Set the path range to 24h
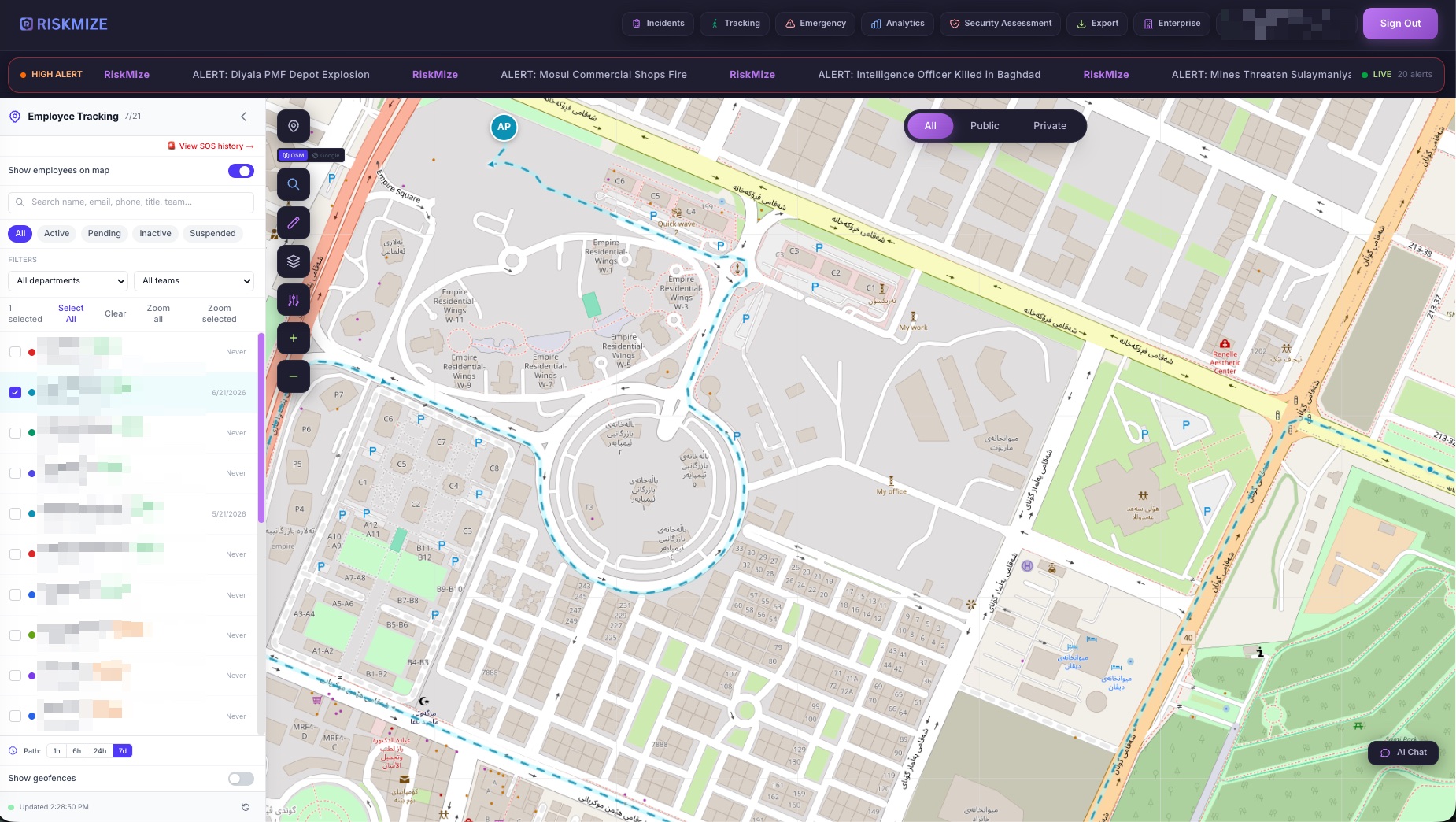 (x=100, y=751)
